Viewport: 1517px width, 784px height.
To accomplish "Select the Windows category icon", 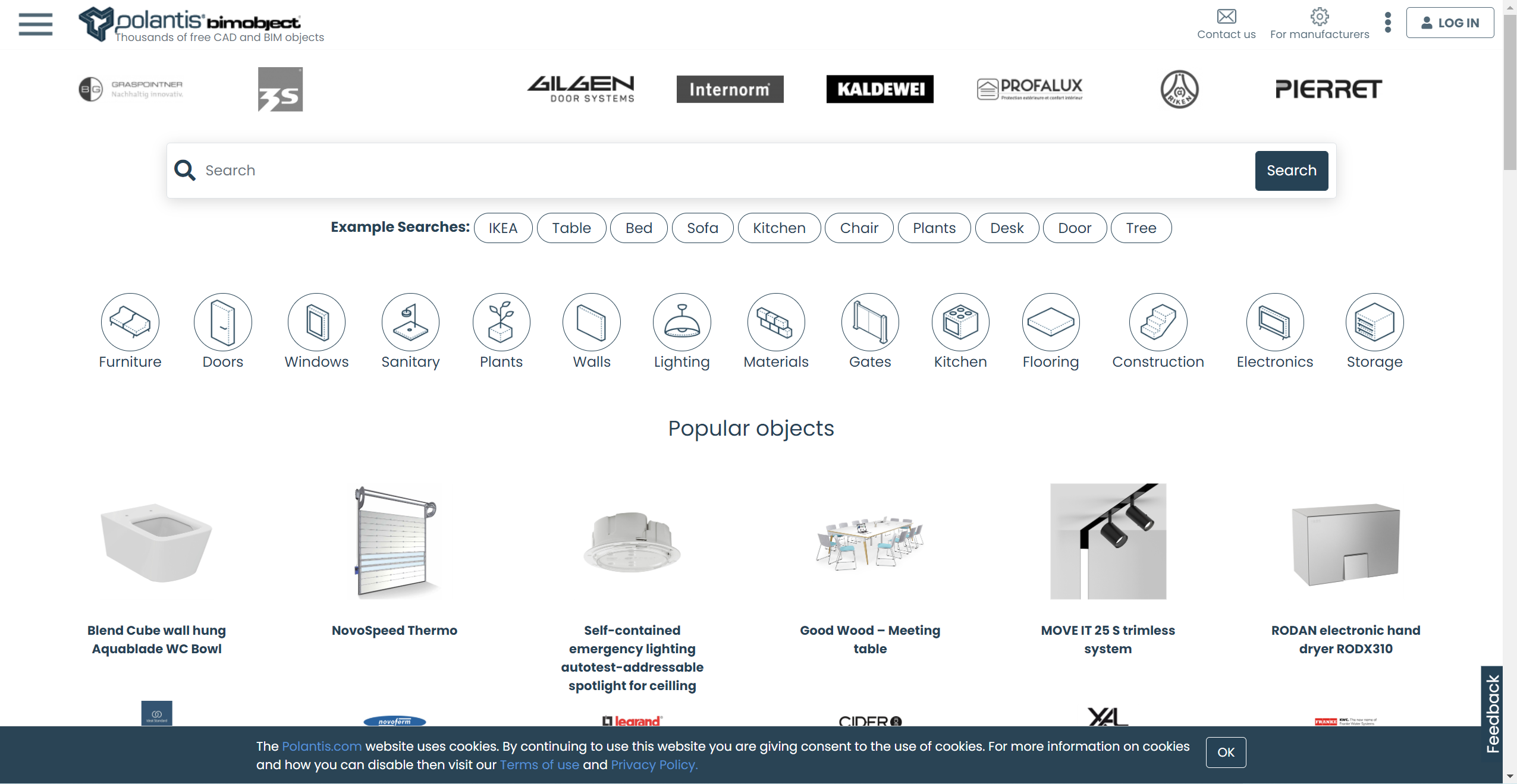I will 317,322.
